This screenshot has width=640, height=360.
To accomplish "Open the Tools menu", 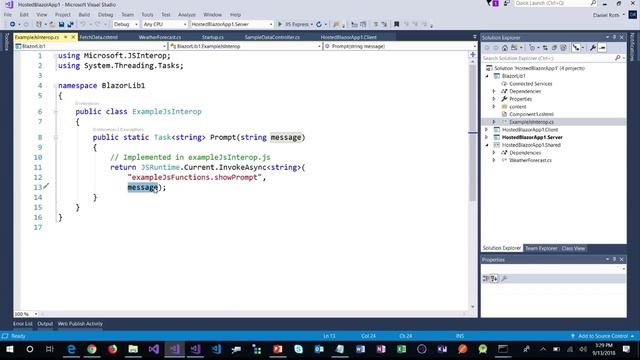I will [x=147, y=15].
